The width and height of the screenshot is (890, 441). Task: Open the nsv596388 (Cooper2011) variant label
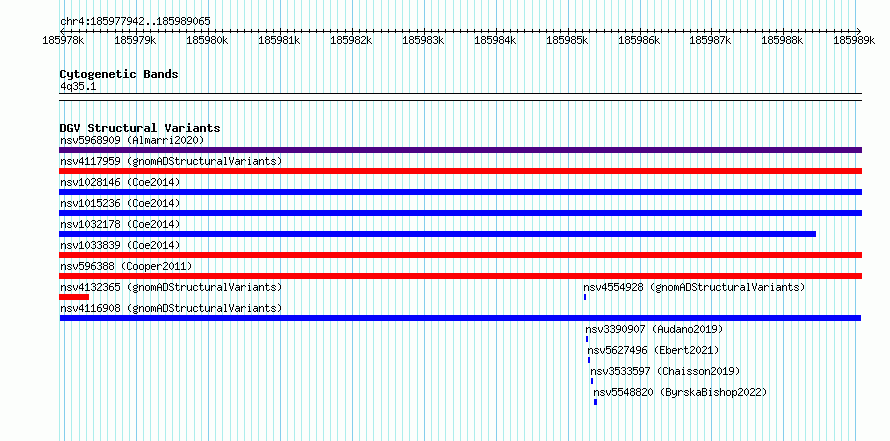coord(126,266)
